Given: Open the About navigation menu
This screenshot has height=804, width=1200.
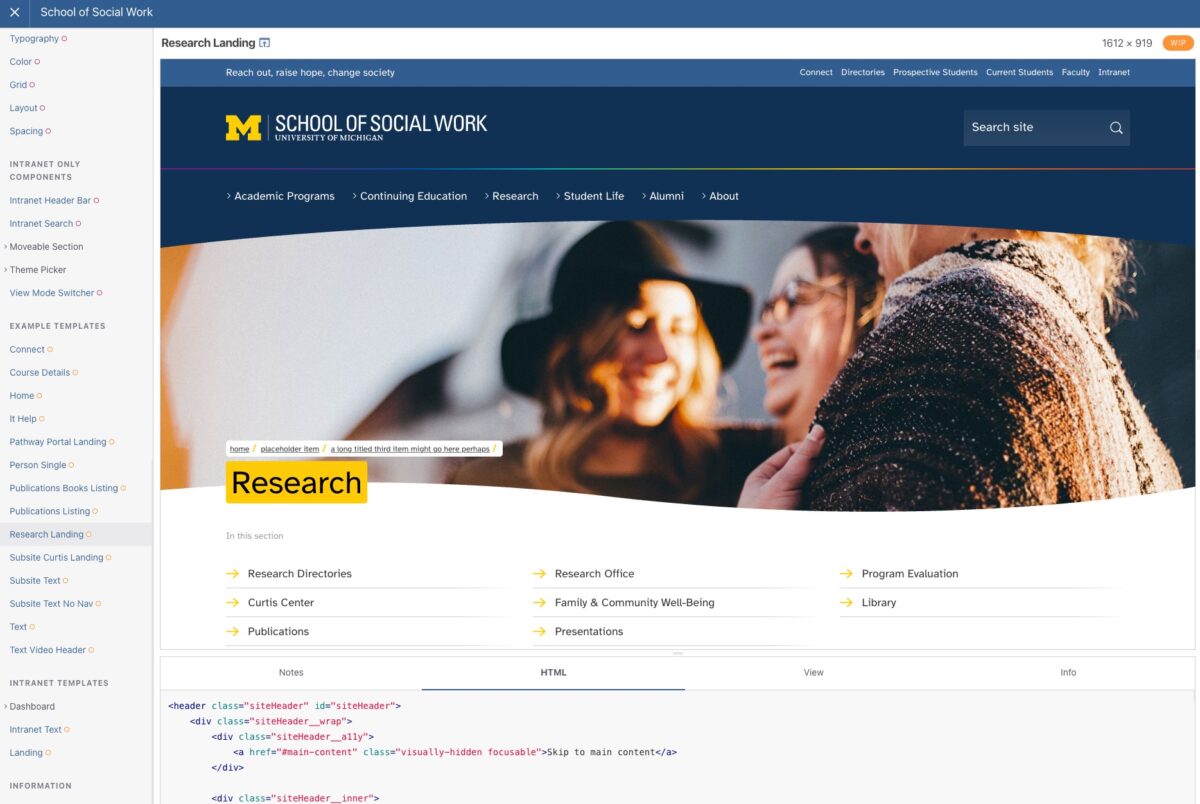Looking at the screenshot, I should coord(720,196).
